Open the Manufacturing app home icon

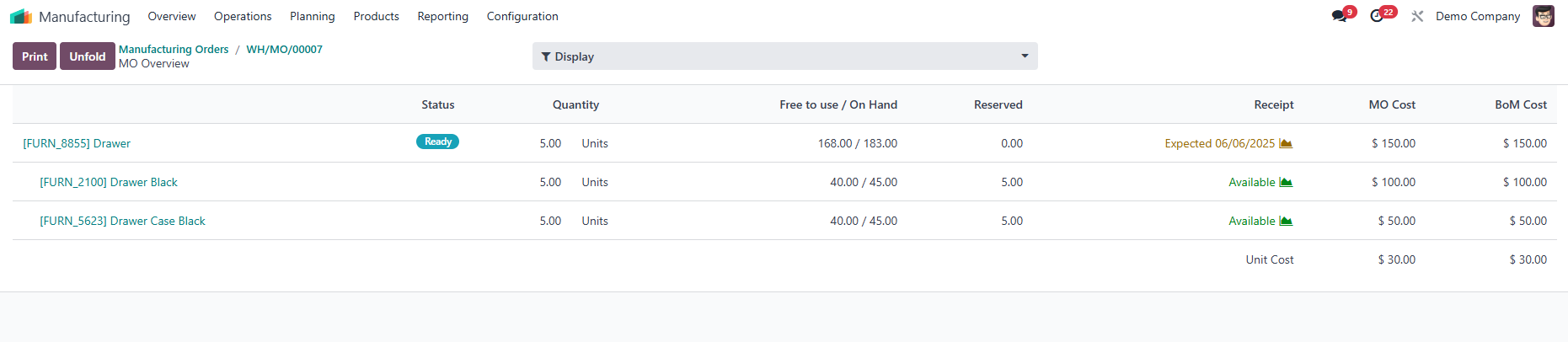[21, 16]
